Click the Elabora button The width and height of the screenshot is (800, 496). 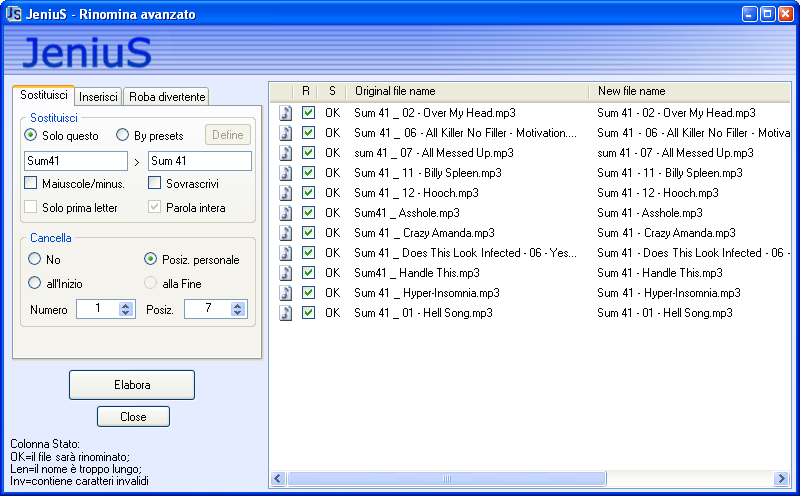pos(132,385)
